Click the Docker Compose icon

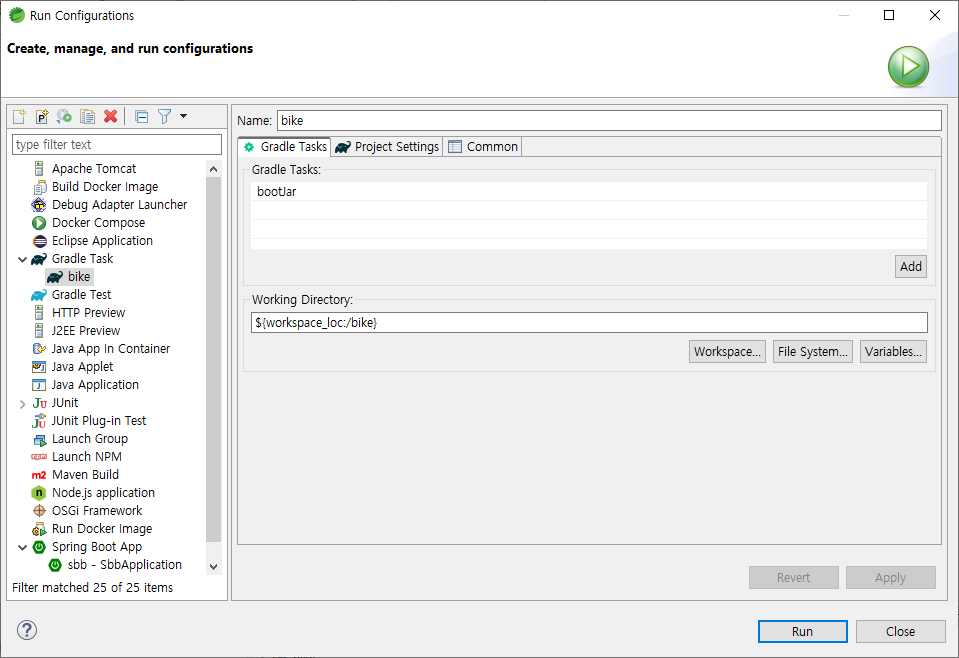pos(39,223)
